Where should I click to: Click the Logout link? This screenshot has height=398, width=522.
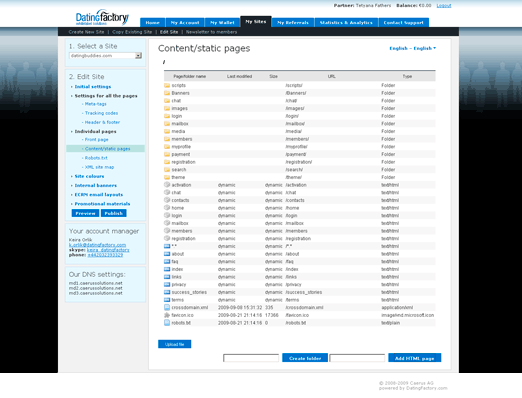pos(444,6)
